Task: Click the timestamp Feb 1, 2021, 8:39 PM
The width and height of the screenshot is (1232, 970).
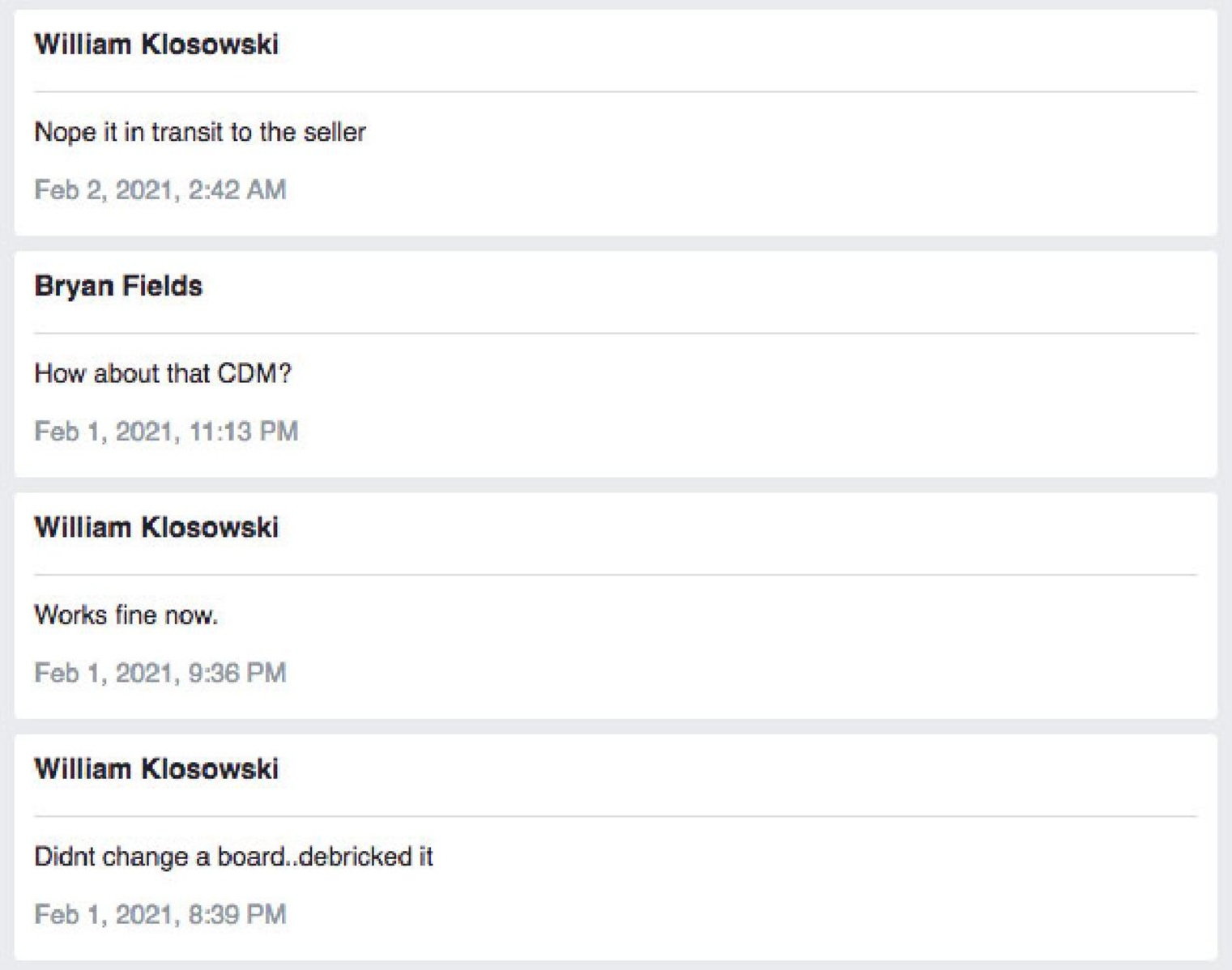Action: pos(160,914)
